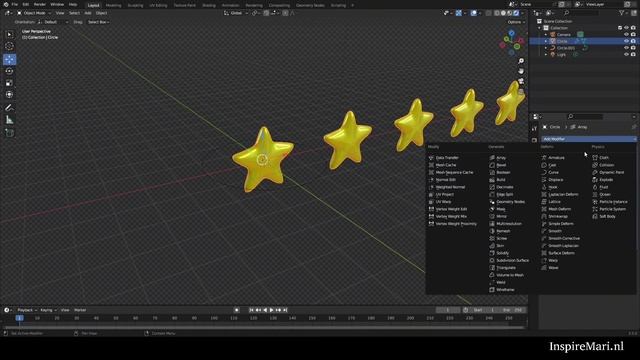
Task: Activate the Scale tool
Action: coord(9,83)
